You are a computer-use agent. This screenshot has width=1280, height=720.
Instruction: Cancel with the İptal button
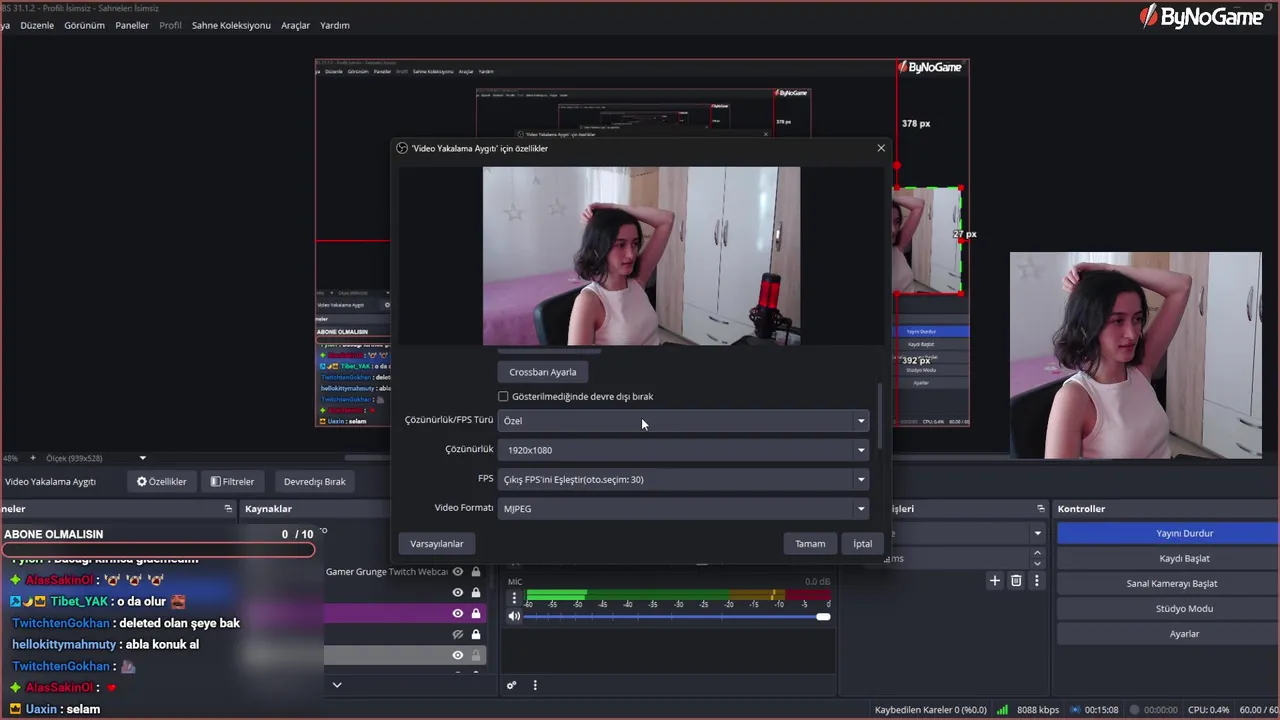coord(862,544)
